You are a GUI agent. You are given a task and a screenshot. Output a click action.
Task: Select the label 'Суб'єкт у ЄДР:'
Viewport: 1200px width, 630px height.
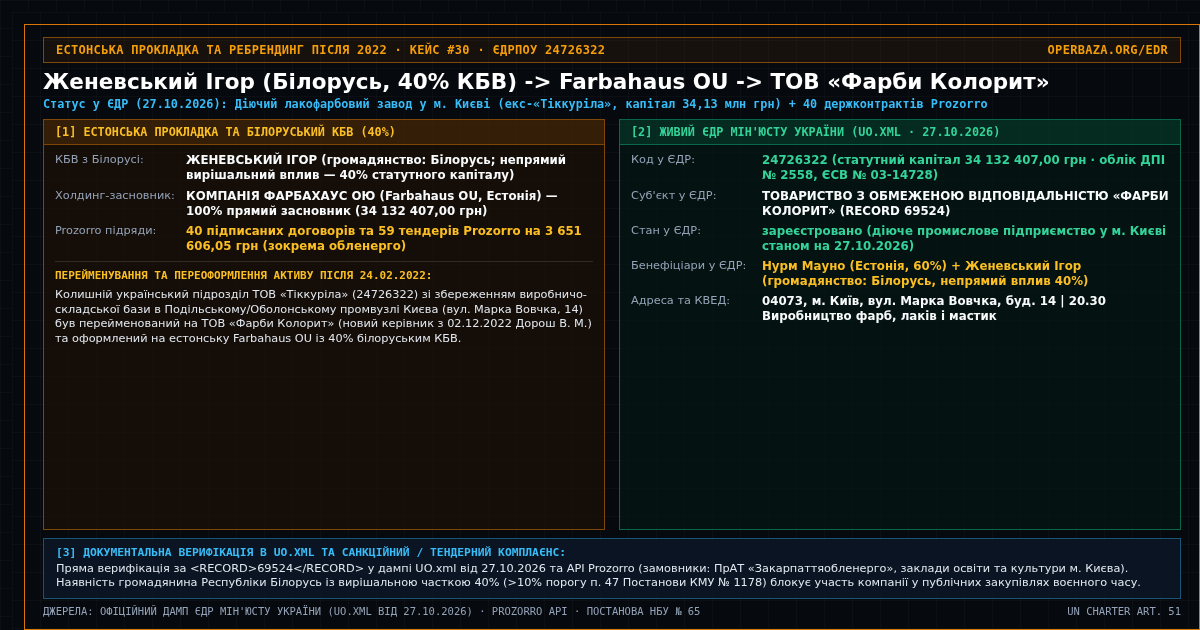[674, 195]
